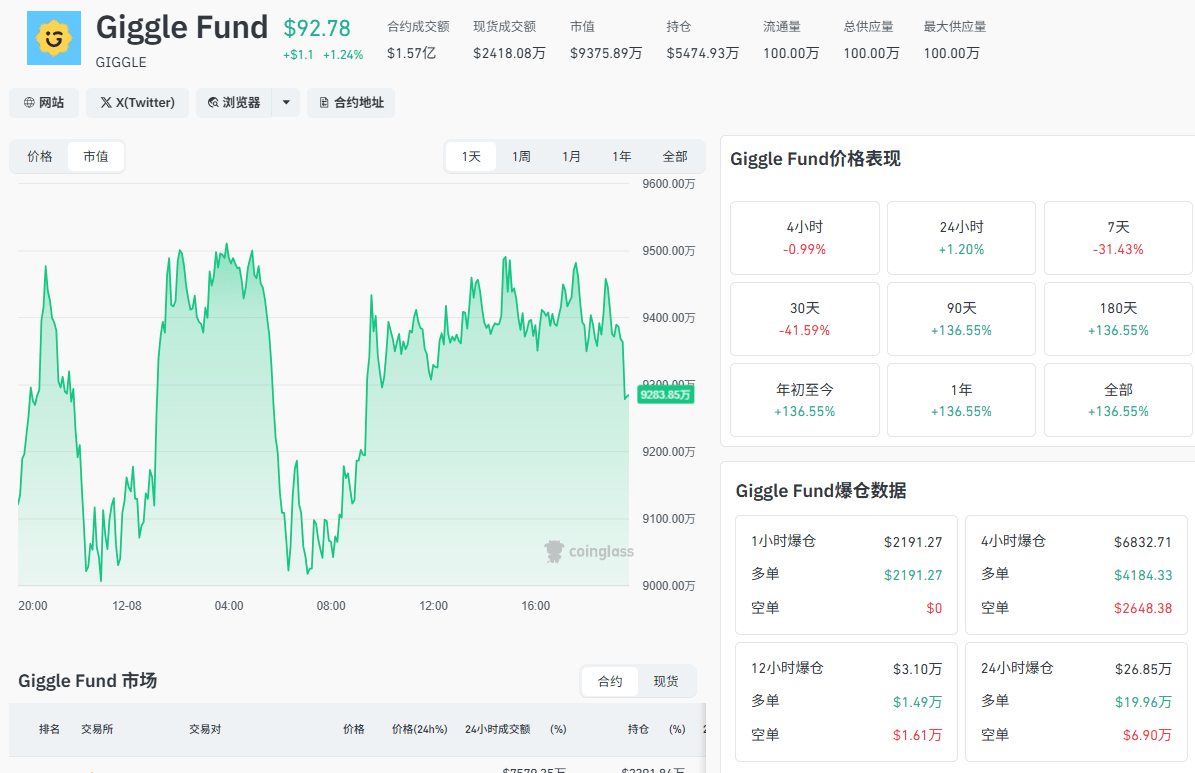Image resolution: width=1195 pixels, height=773 pixels.
Task: Click the 价格(24h%) column header
Action: pyautogui.click(x=419, y=730)
